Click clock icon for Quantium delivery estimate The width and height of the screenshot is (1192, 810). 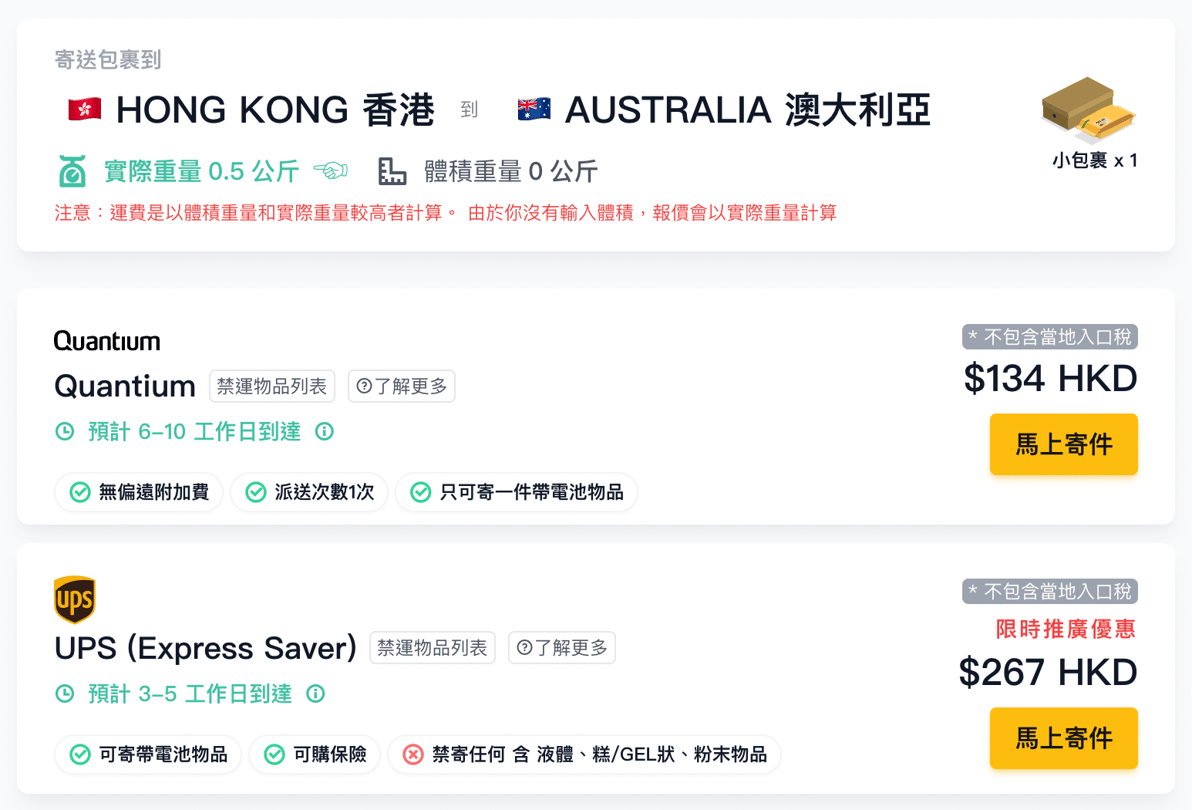[x=65, y=432]
